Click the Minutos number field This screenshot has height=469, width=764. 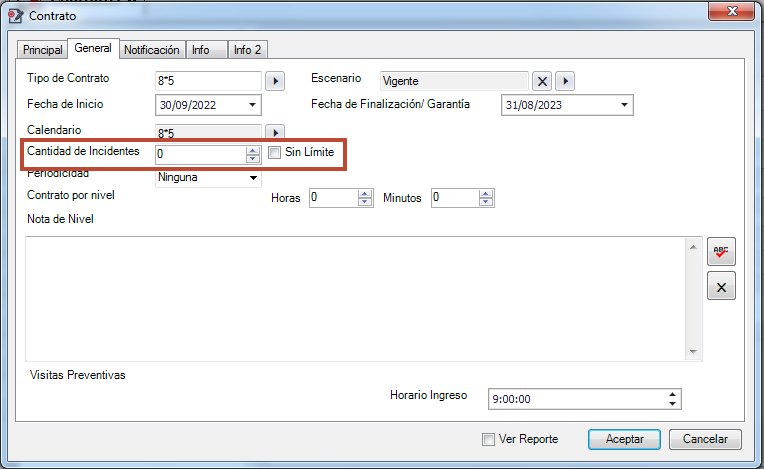(455, 198)
